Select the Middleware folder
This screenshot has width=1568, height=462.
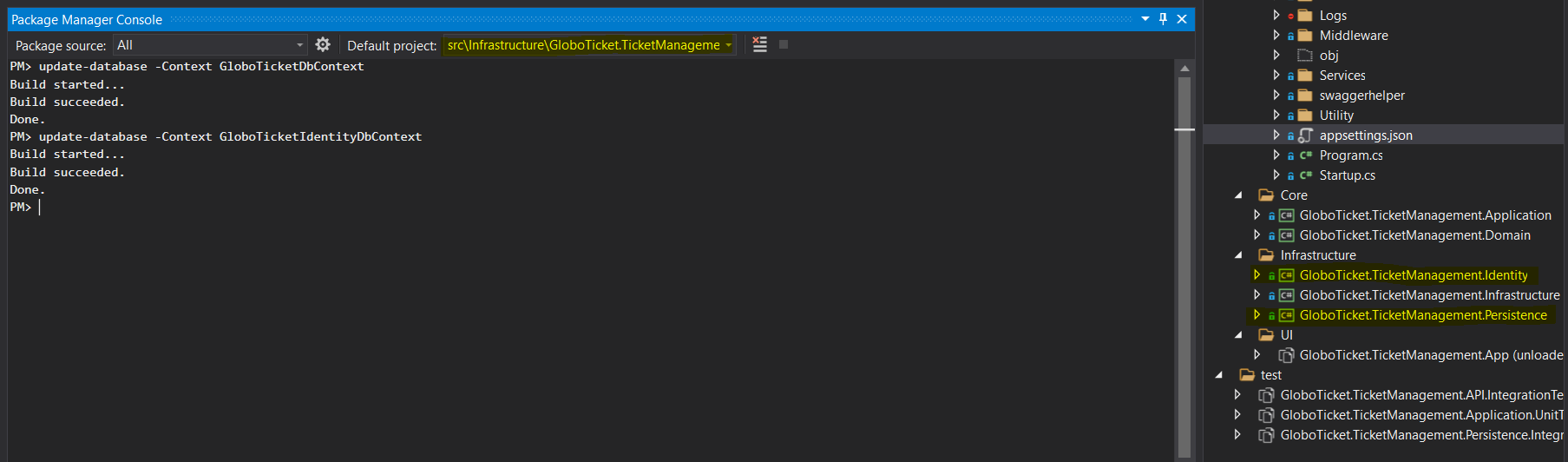1354,36
